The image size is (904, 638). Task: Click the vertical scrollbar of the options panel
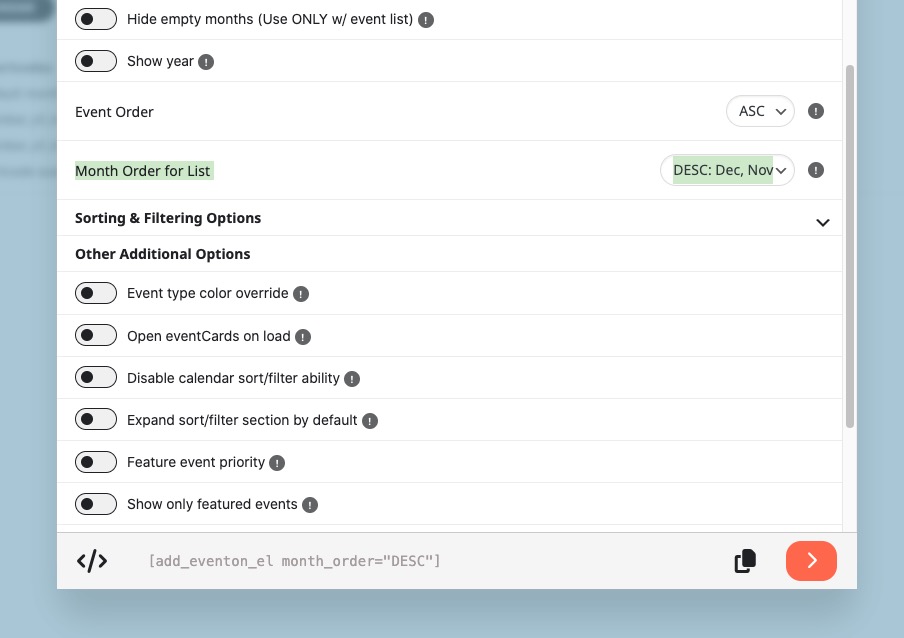tap(850, 246)
